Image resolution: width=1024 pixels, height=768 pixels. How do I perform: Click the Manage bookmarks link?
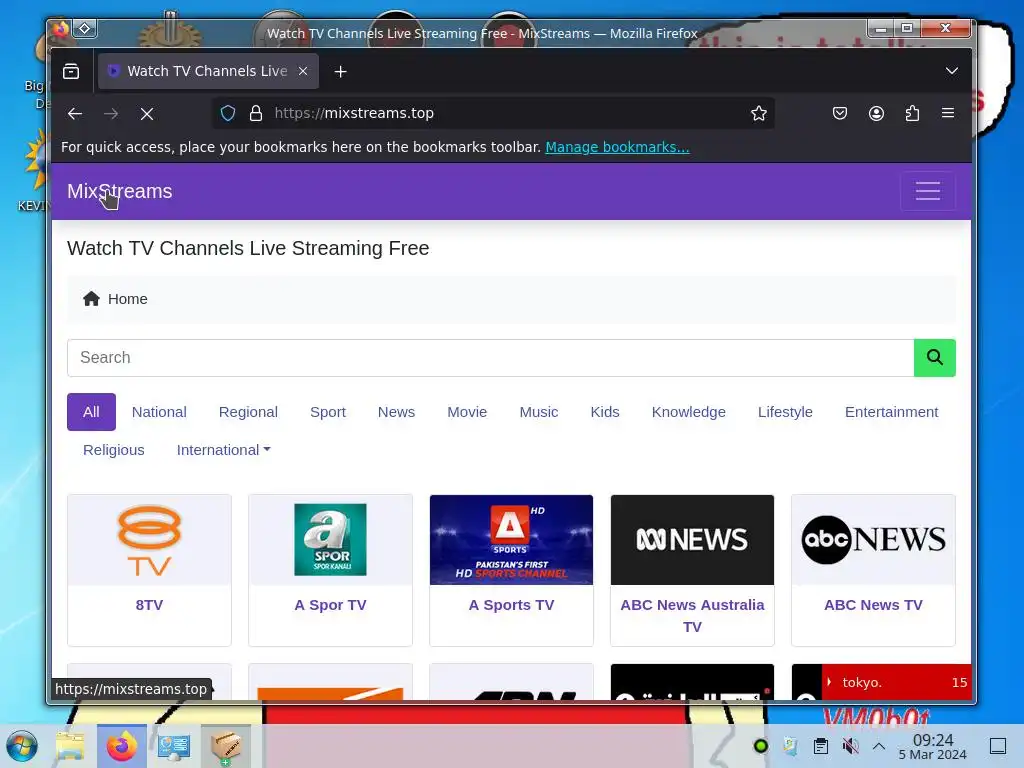coord(617,147)
